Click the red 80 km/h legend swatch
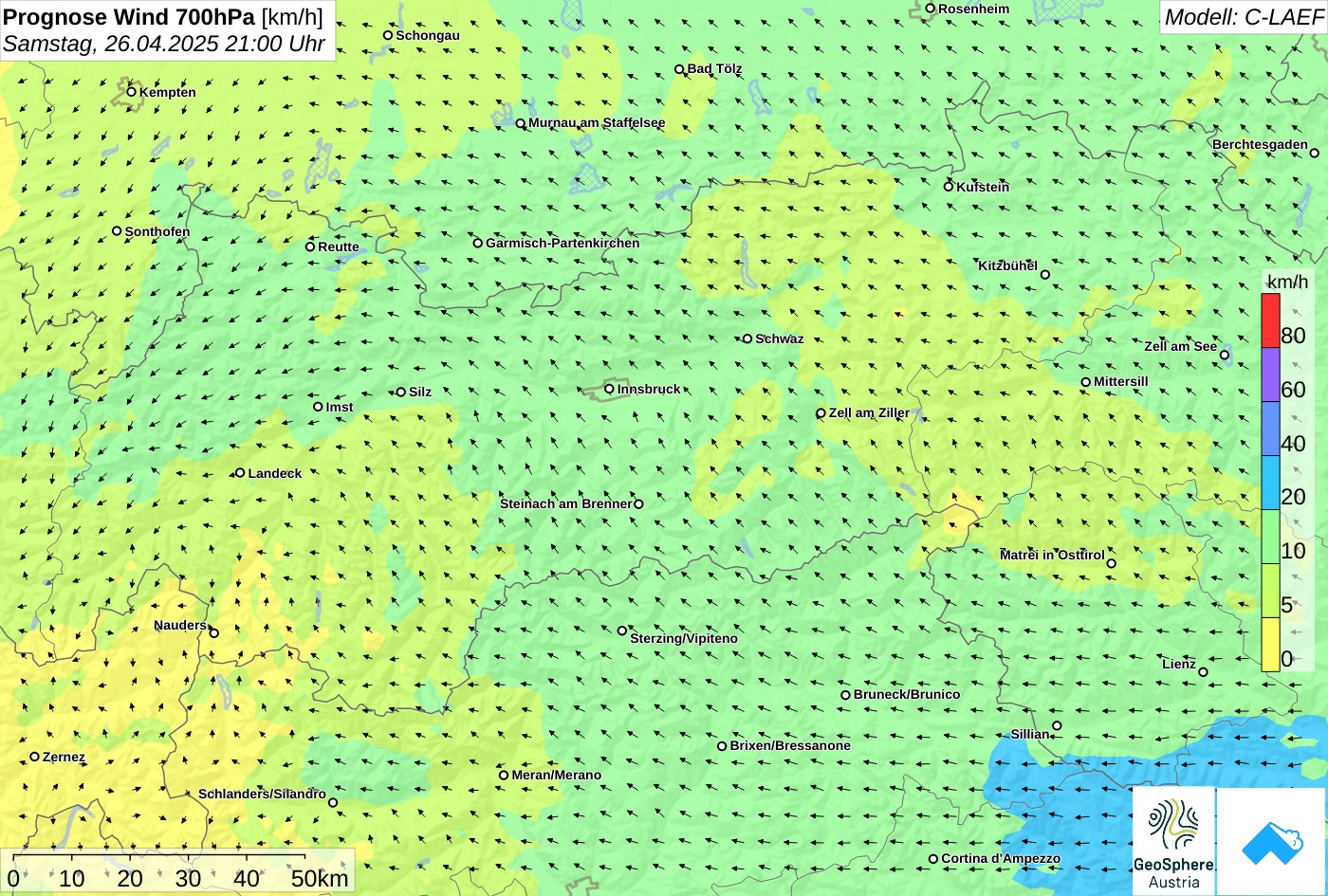Screen dimensions: 1328x896 click(1270, 320)
